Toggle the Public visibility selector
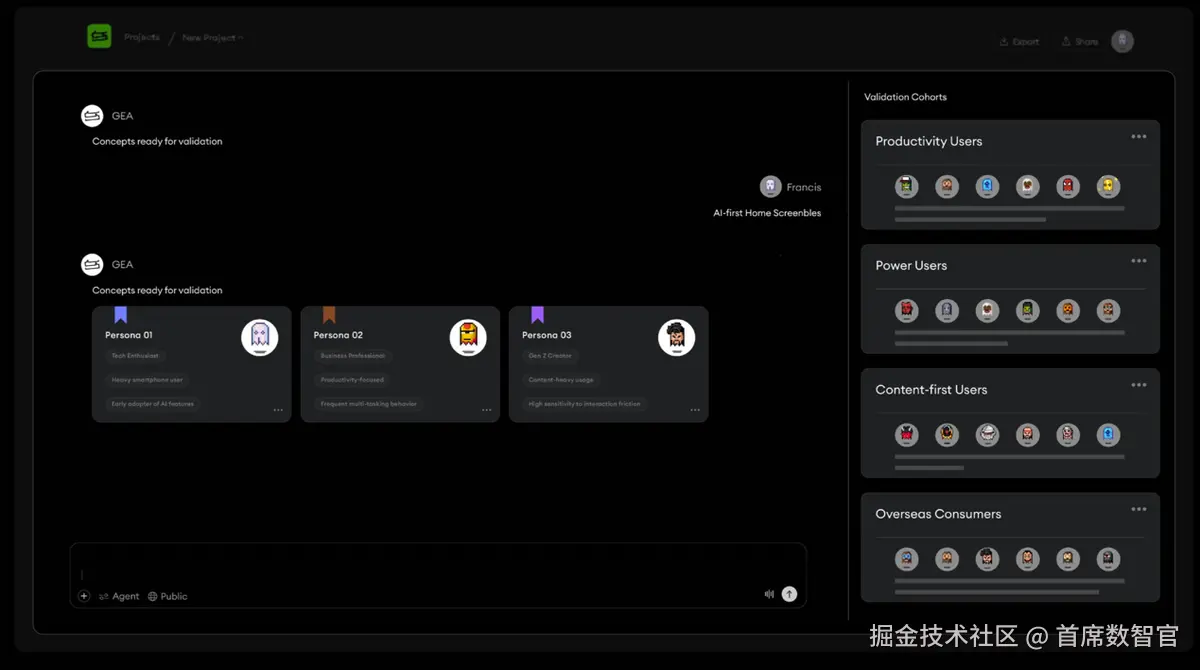This screenshot has width=1200, height=670. point(168,596)
